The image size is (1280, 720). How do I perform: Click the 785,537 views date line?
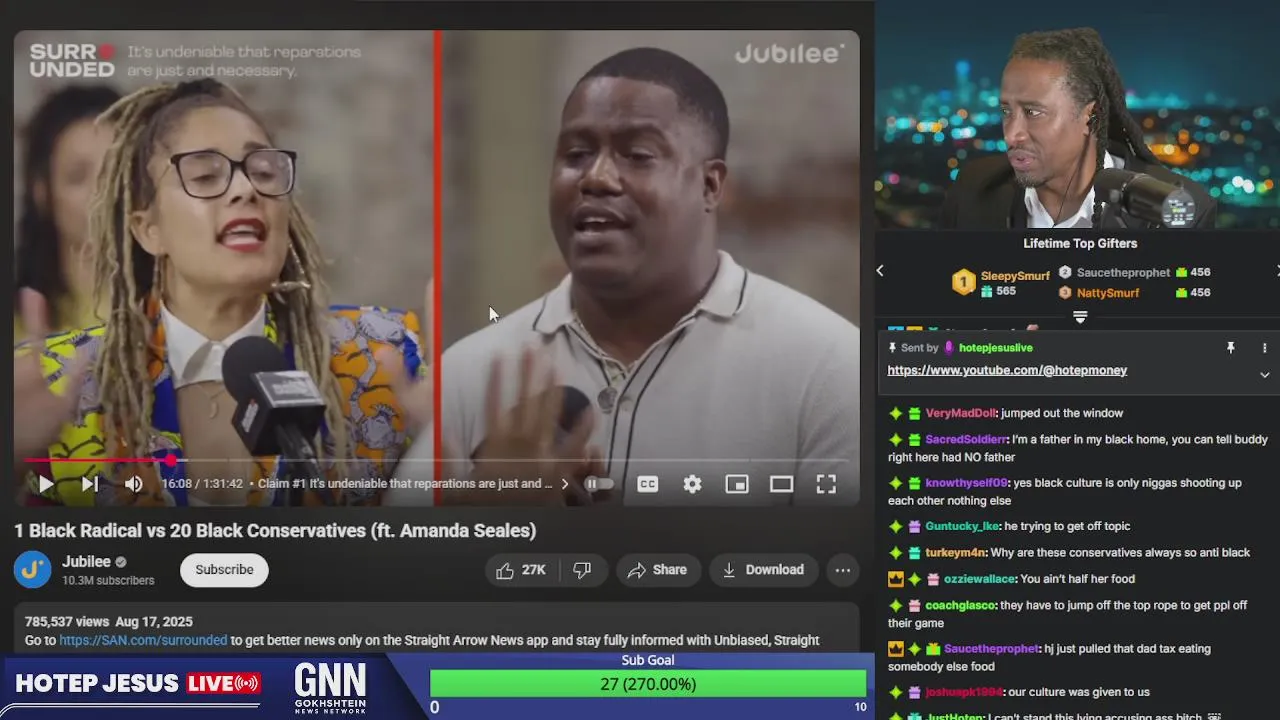[109, 622]
